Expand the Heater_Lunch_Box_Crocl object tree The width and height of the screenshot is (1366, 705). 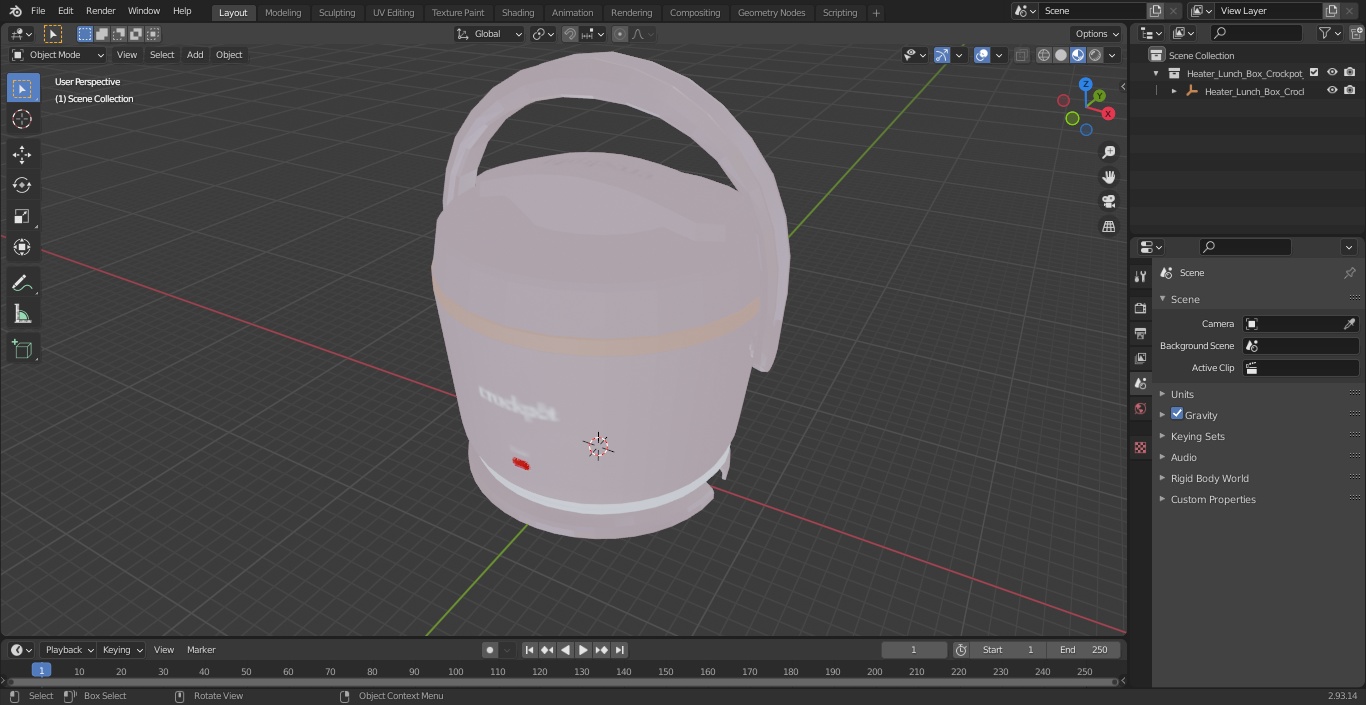(x=1174, y=91)
